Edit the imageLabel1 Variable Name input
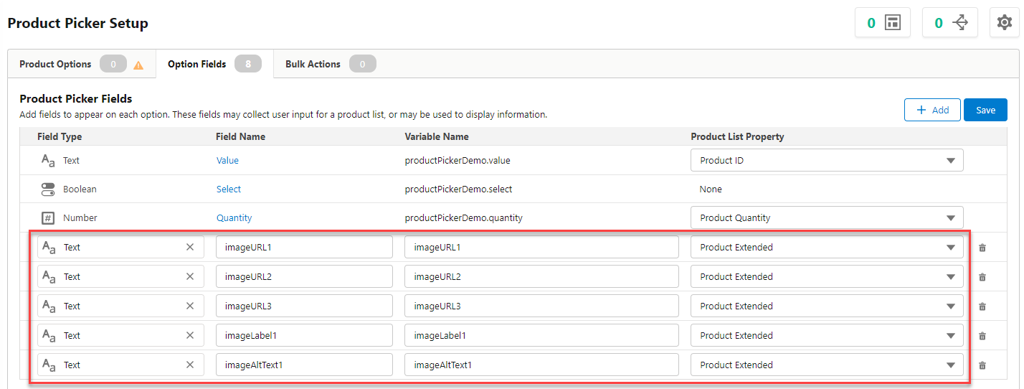This screenshot has height=389, width=1024. 542,335
